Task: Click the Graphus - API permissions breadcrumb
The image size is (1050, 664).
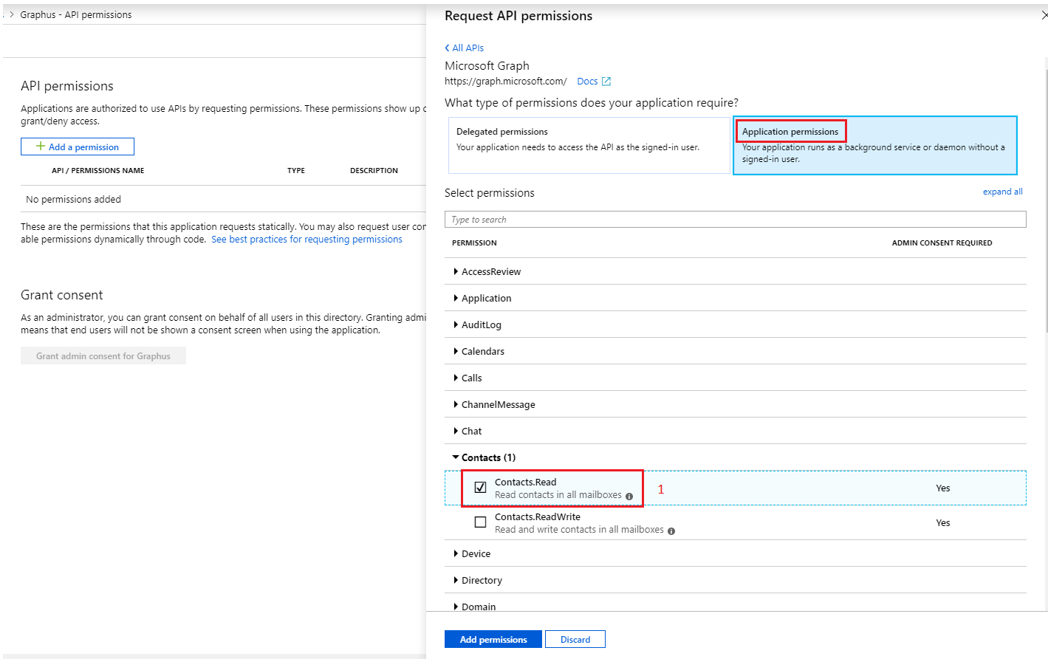Action: point(76,15)
